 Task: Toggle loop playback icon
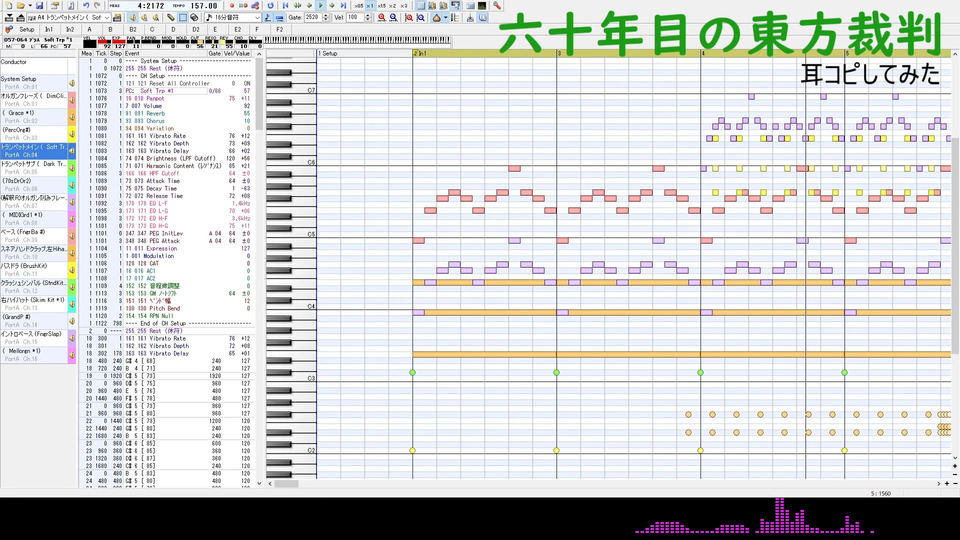click(x=270, y=6)
